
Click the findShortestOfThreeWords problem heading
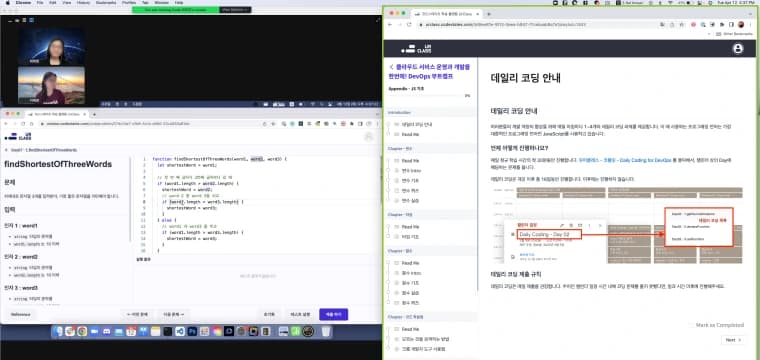(x=58, y=164)
